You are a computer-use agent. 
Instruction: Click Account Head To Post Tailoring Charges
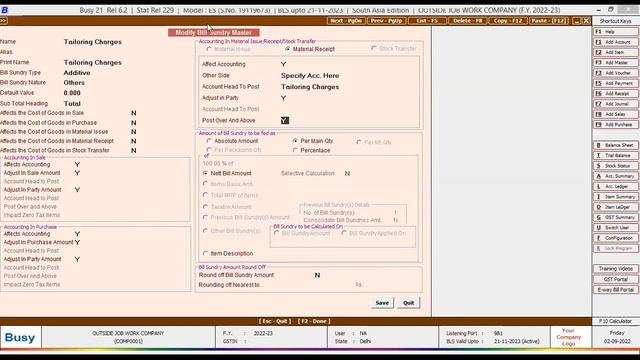[x=310, y=87]
